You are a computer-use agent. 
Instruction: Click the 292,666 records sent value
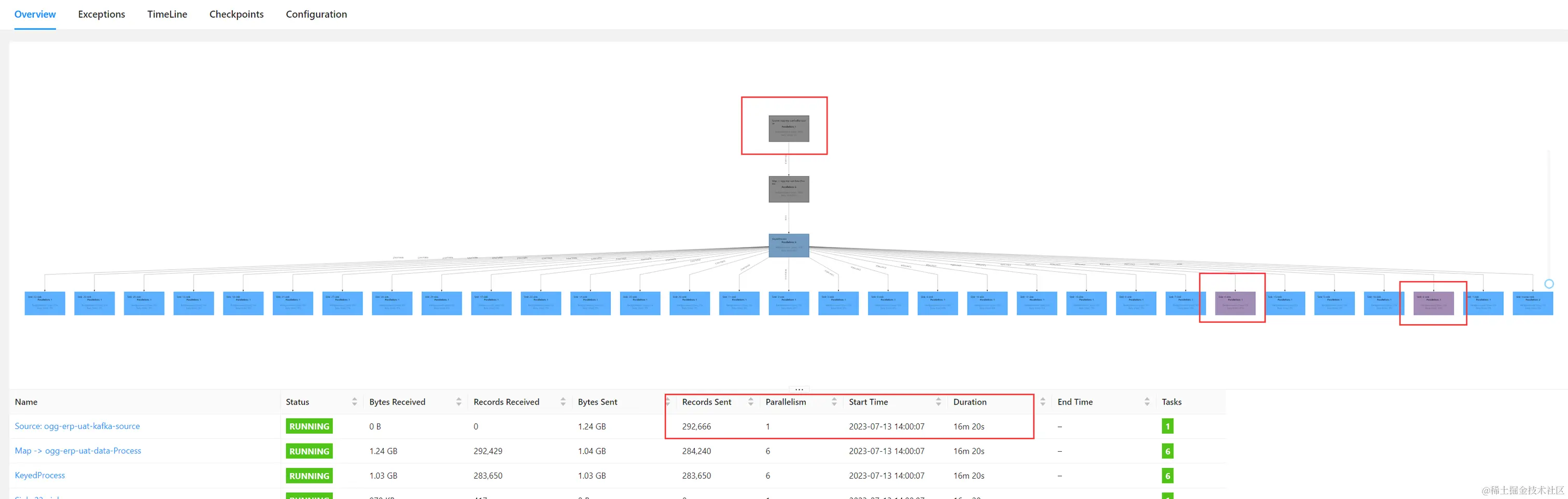pyautogui.click(x=696, y=426)
